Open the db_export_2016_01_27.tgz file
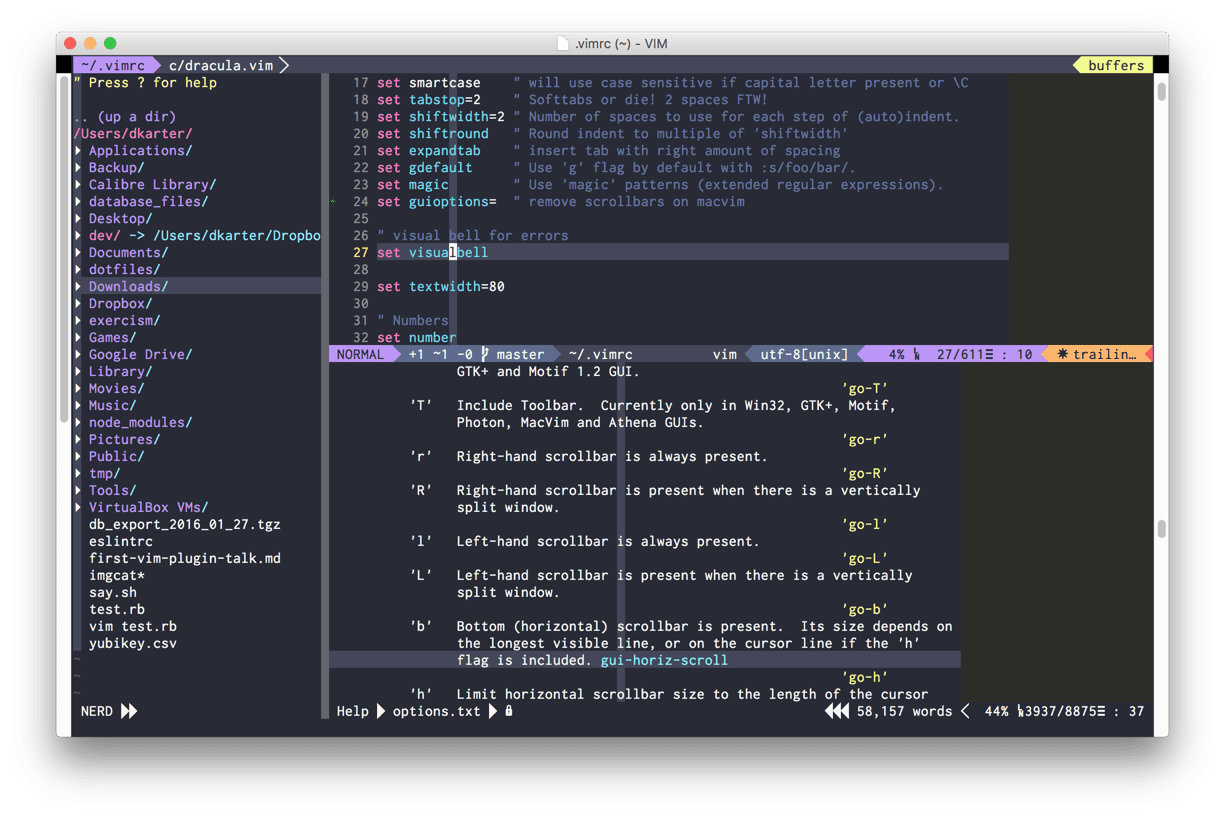The height and width of the screenshot is (817, 1225). 185,525
